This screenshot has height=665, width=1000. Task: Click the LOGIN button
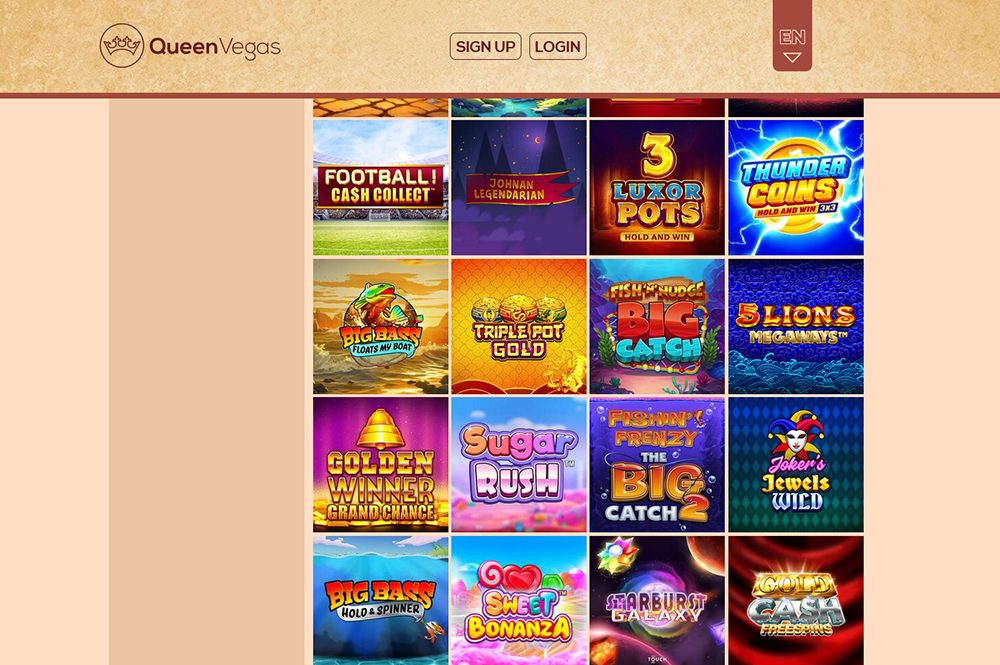pos(557,47)
